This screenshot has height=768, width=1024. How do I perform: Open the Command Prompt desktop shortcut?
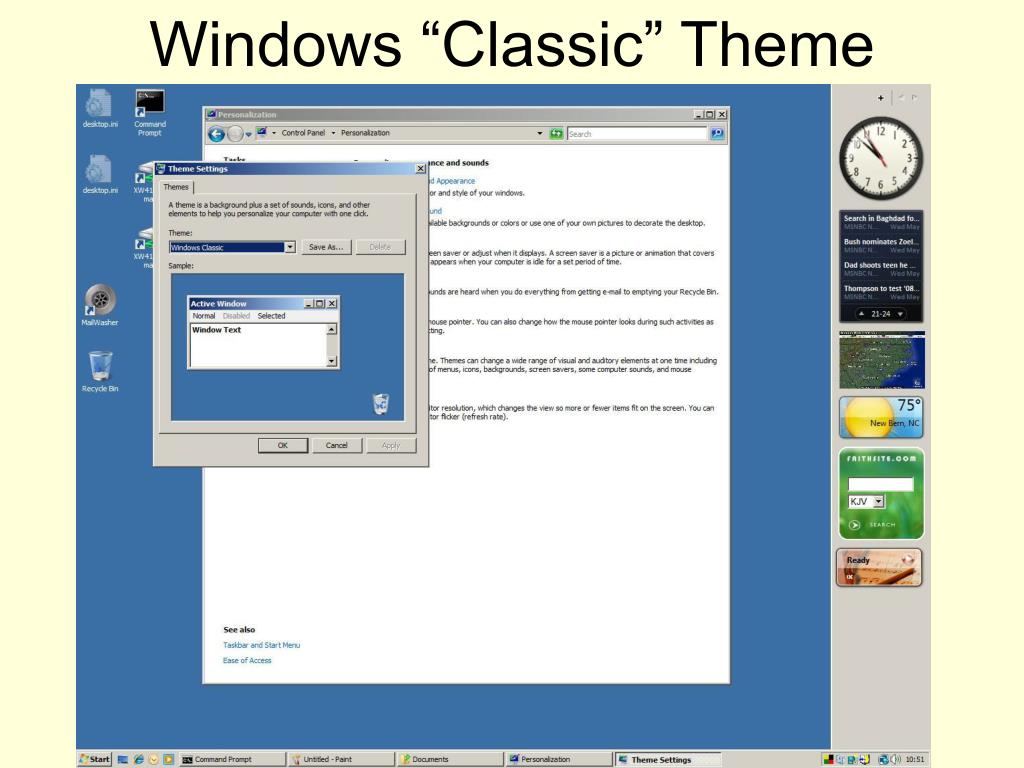[x=150, y=112]
